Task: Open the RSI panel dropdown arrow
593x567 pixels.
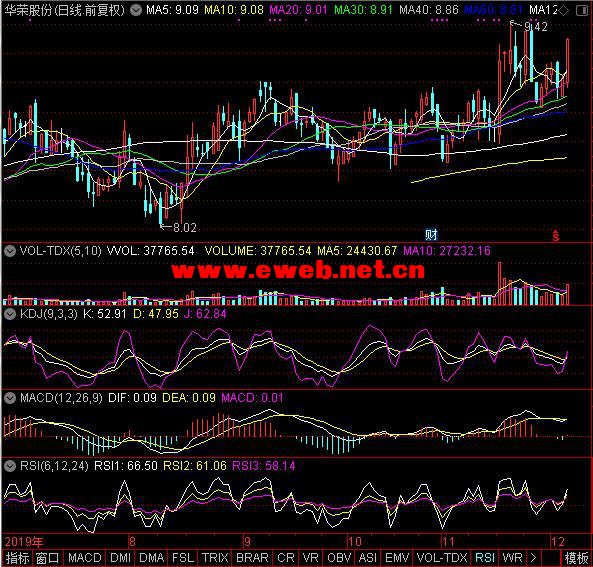Action: tap(10, 466)
